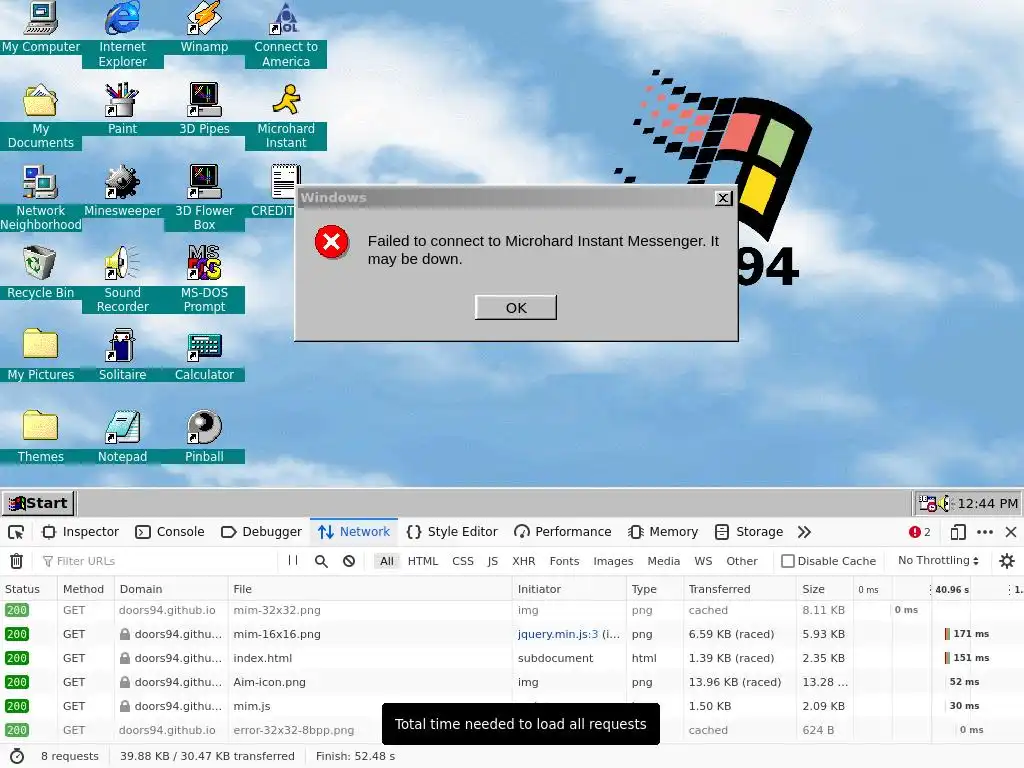Screen dimensions: 1024x768
Task: Switch to the Inspector tab
Action: (x=80, y=532)
